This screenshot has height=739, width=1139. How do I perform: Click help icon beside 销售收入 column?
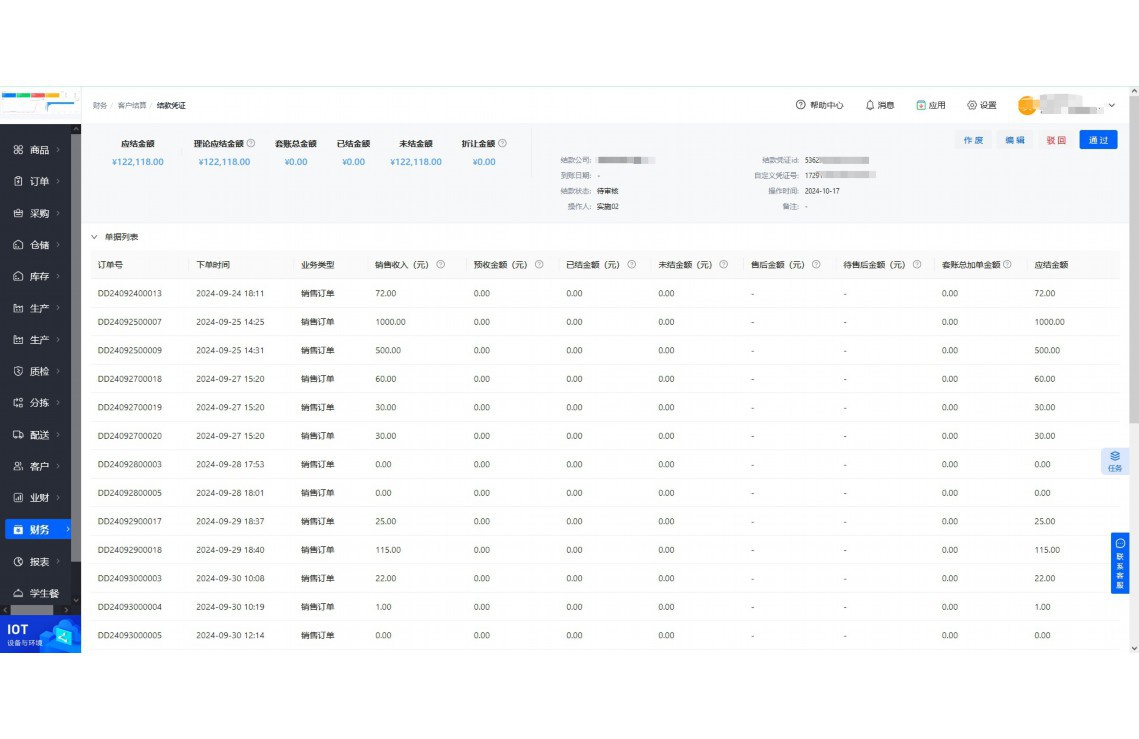click(440, 265)
